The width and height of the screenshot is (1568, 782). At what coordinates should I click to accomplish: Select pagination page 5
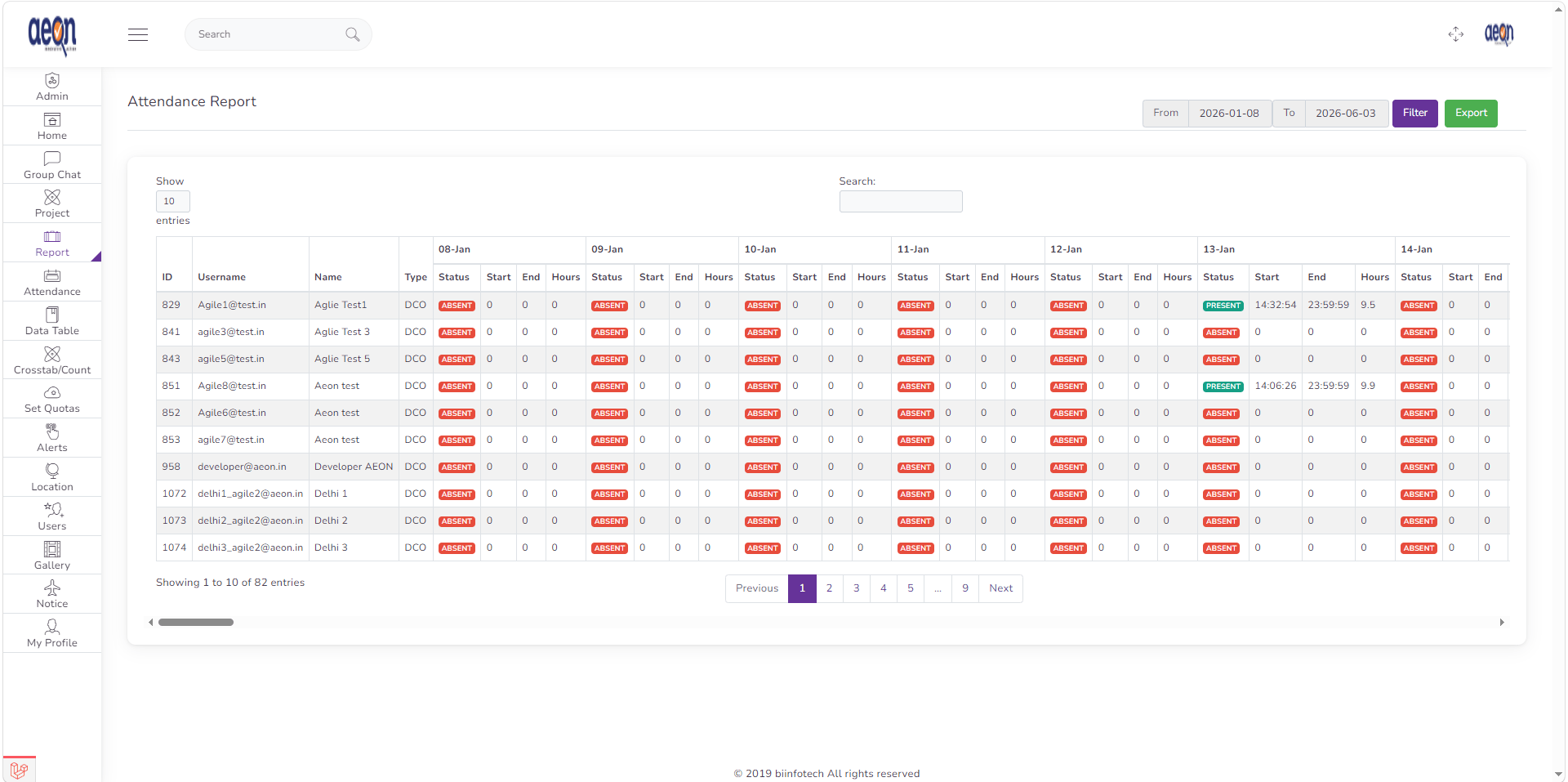(x=911, y=588)
